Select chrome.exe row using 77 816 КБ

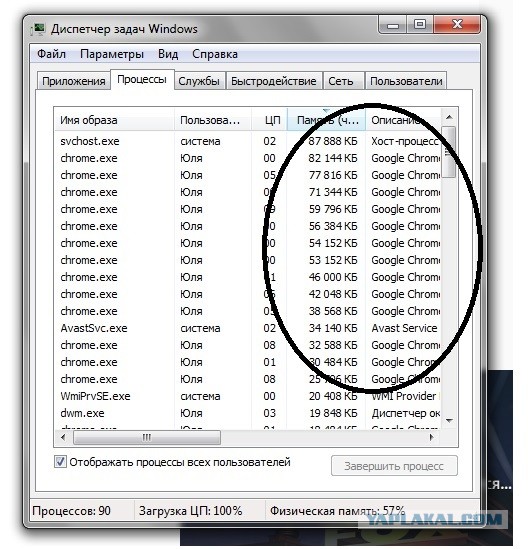tap(248, 175)
